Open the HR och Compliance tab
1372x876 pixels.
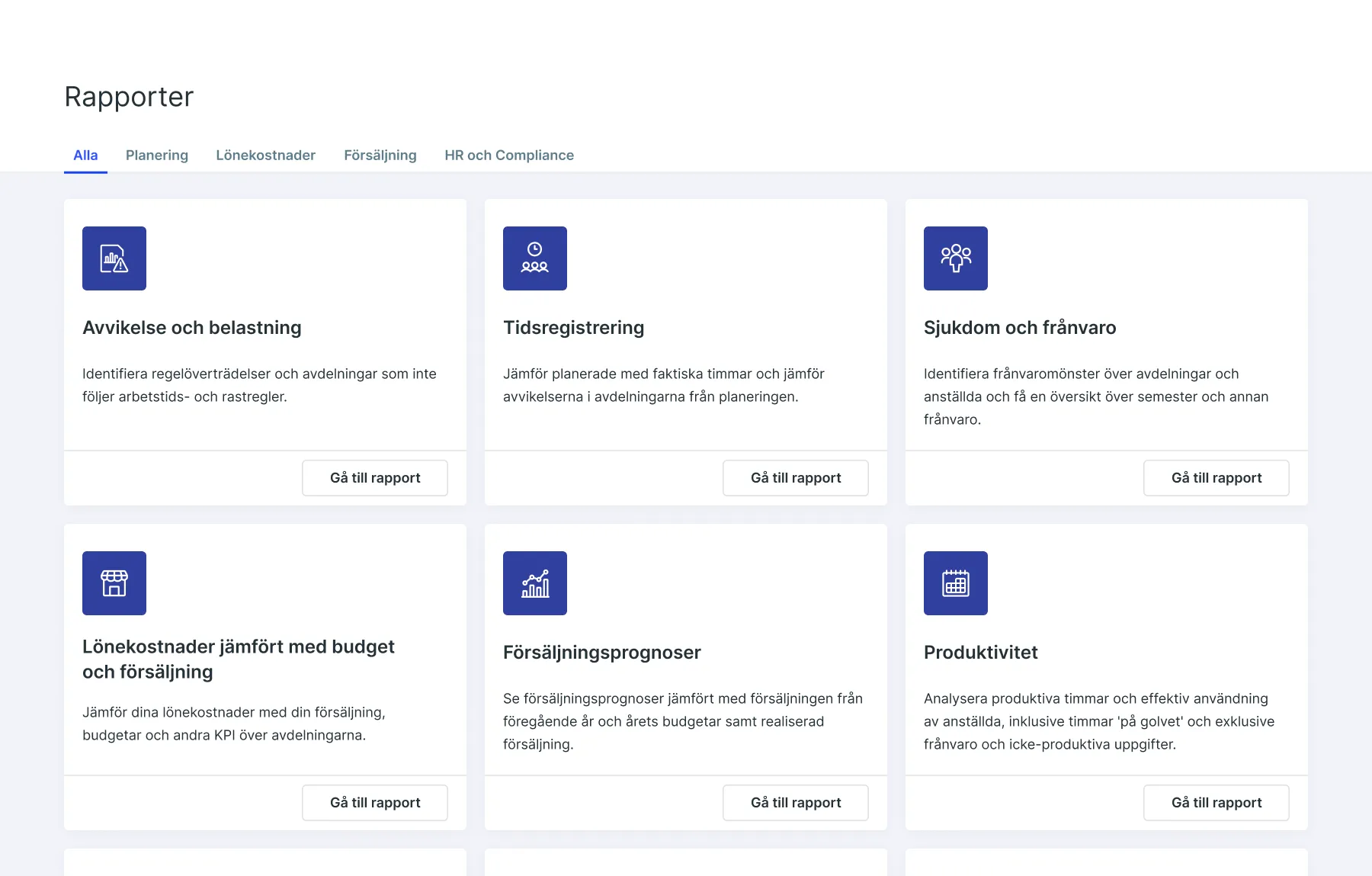click(509, 156)
